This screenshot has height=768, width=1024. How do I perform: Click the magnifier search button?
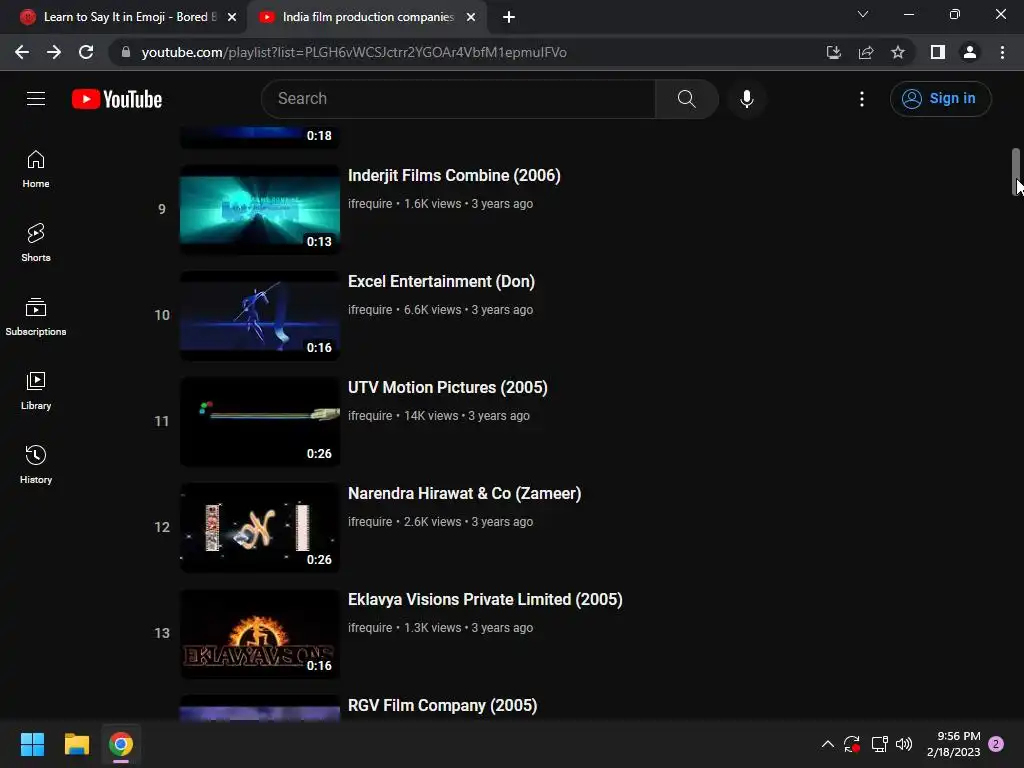(x=686, y=99)
